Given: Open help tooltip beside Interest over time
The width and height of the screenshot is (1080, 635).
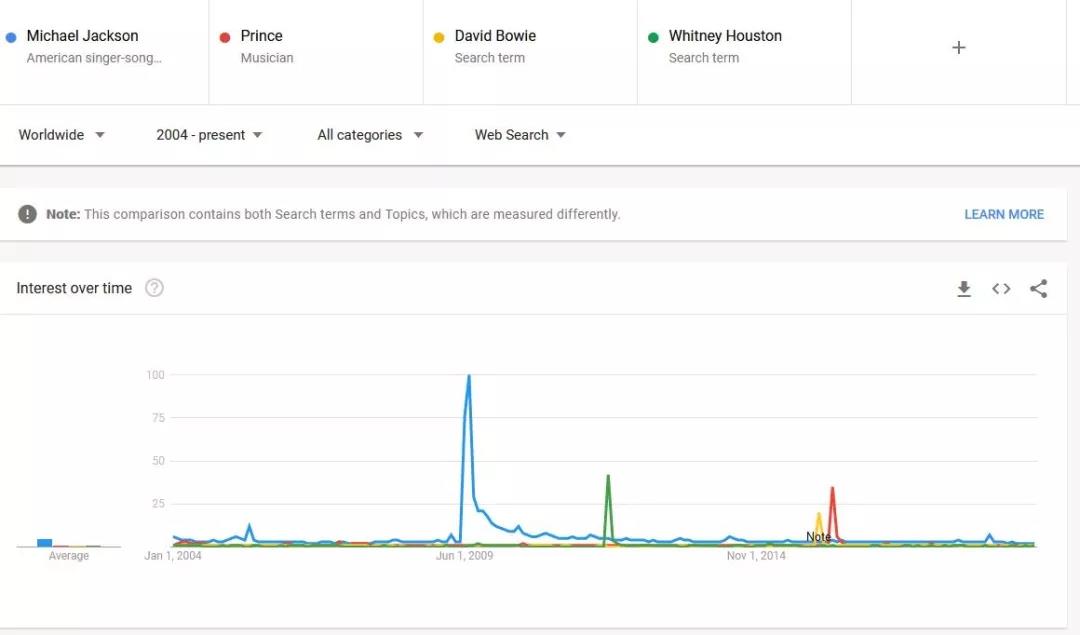Looking at the screenshot, I should click(154, 288).
